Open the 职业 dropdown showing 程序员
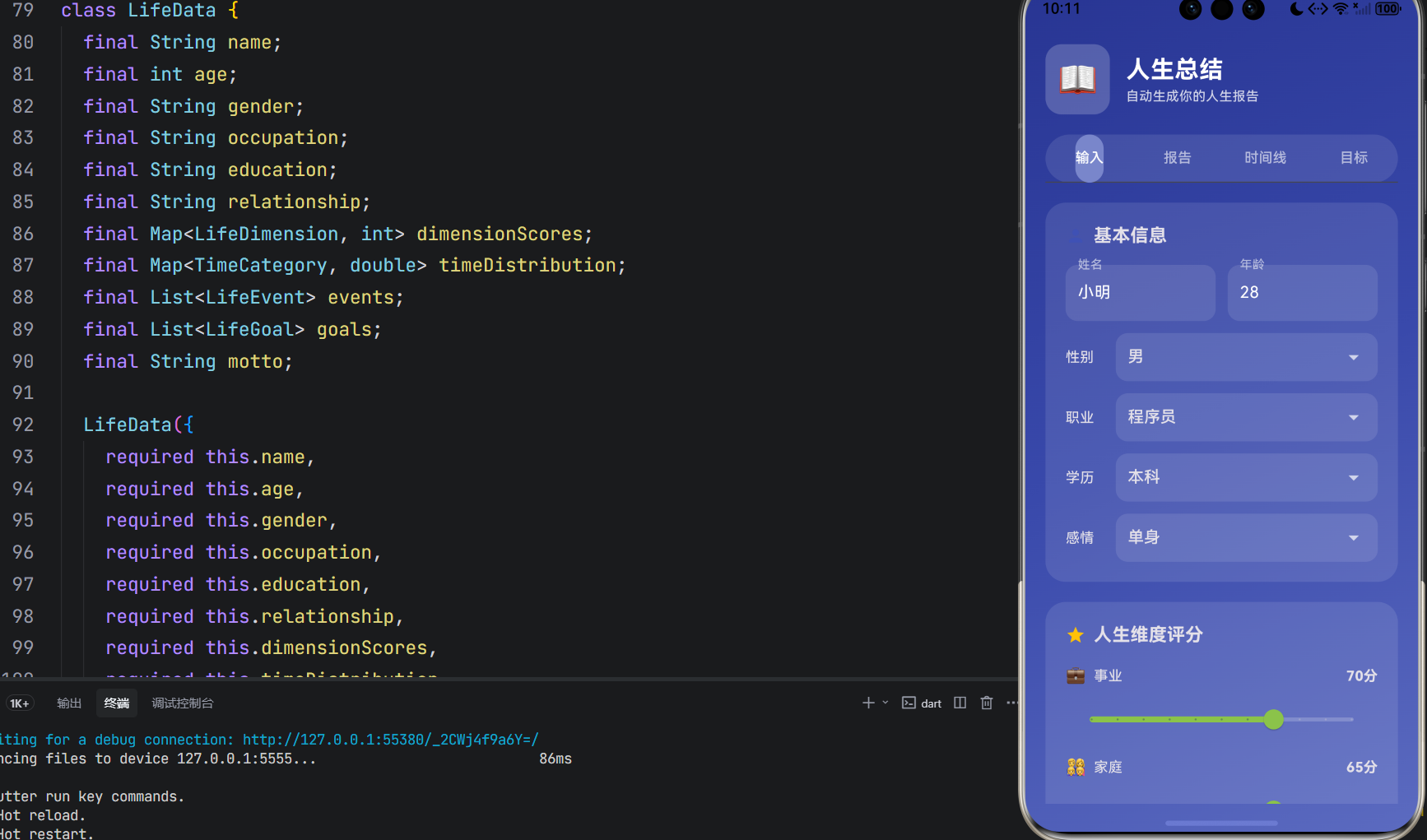Screen dimensions: 1427x840 click(x=1246, y=417)
